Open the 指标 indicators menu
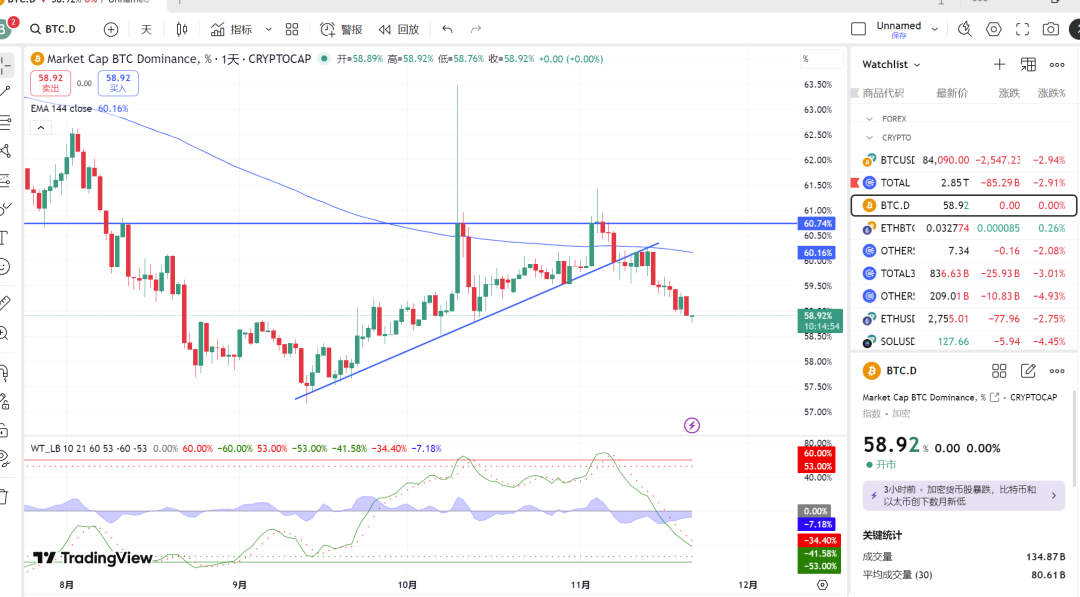The image size is (1080, 597). pos(231,30)
